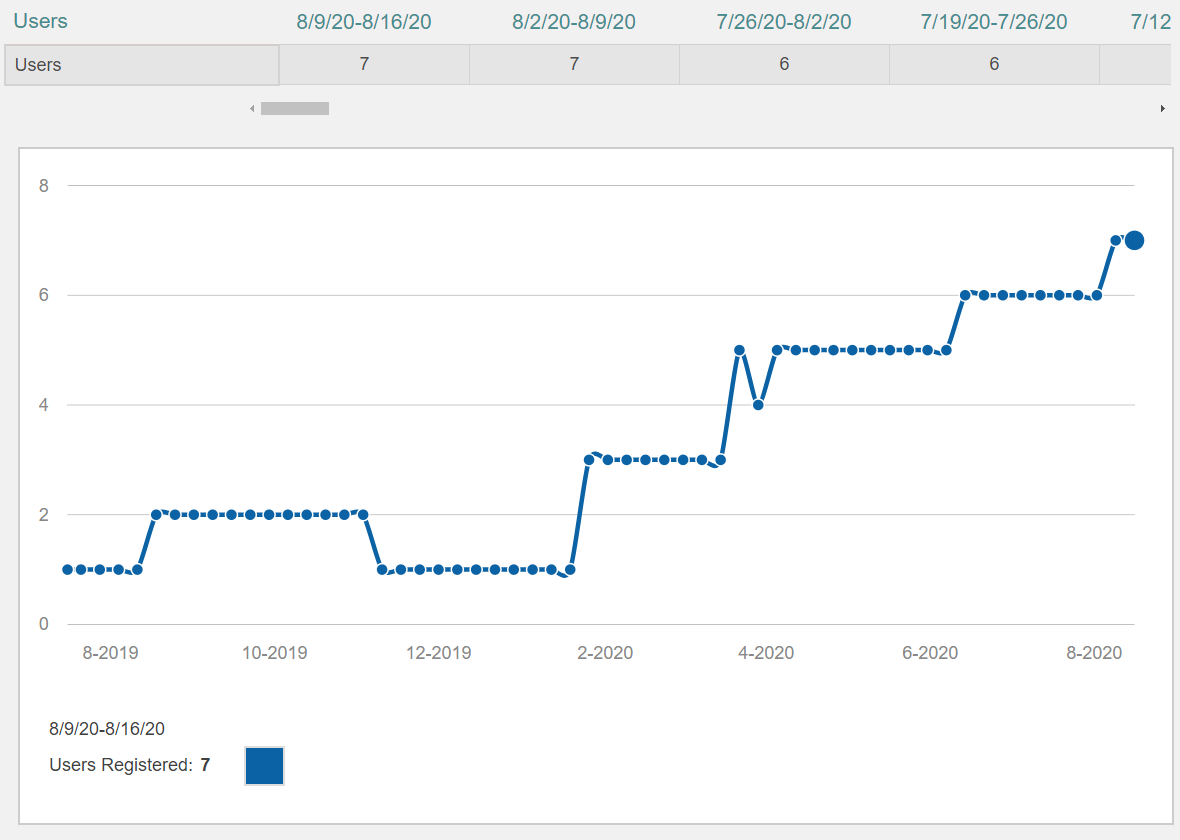
Task: Select the 8/2/20-8/9/20 column header
Action: [574, 22]
